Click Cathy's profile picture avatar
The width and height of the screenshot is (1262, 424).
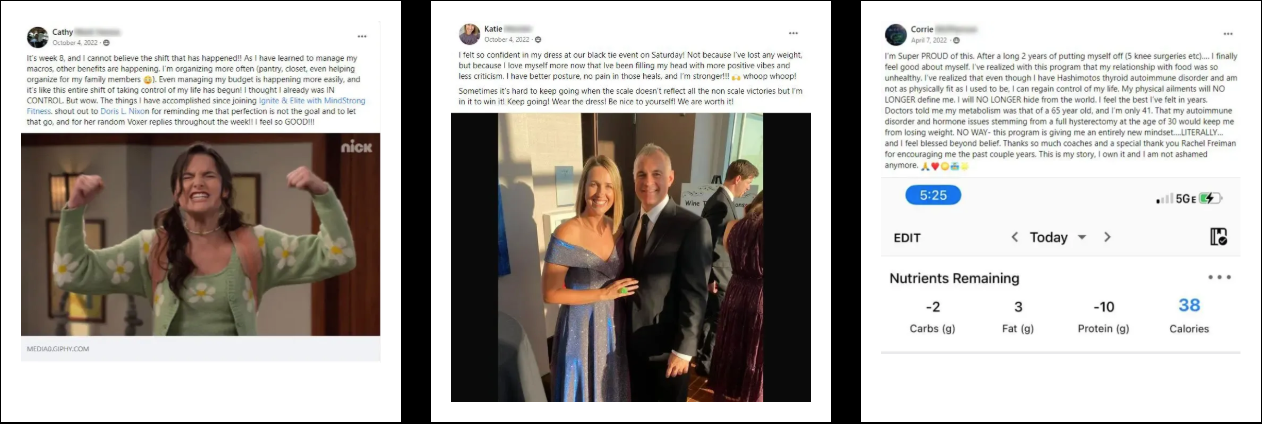pyautogui.click(x=37, y=37)
